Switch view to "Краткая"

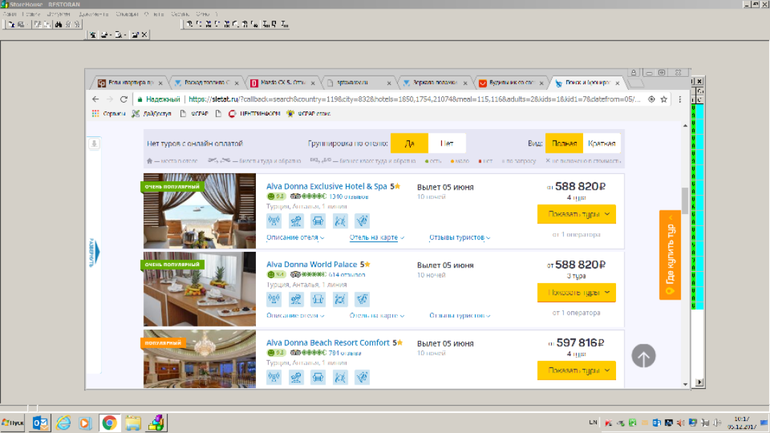tap(601, 144)
